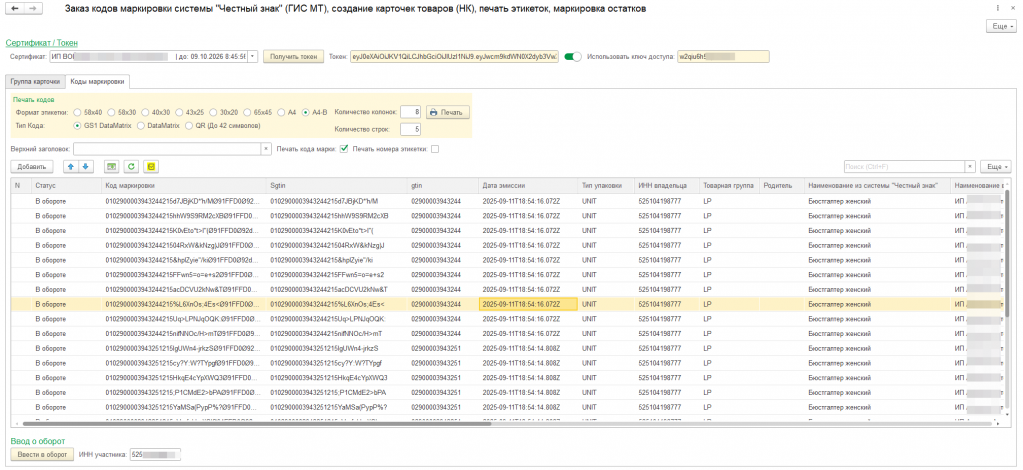Open the 'Еще' menu above the table

[995, 166]
